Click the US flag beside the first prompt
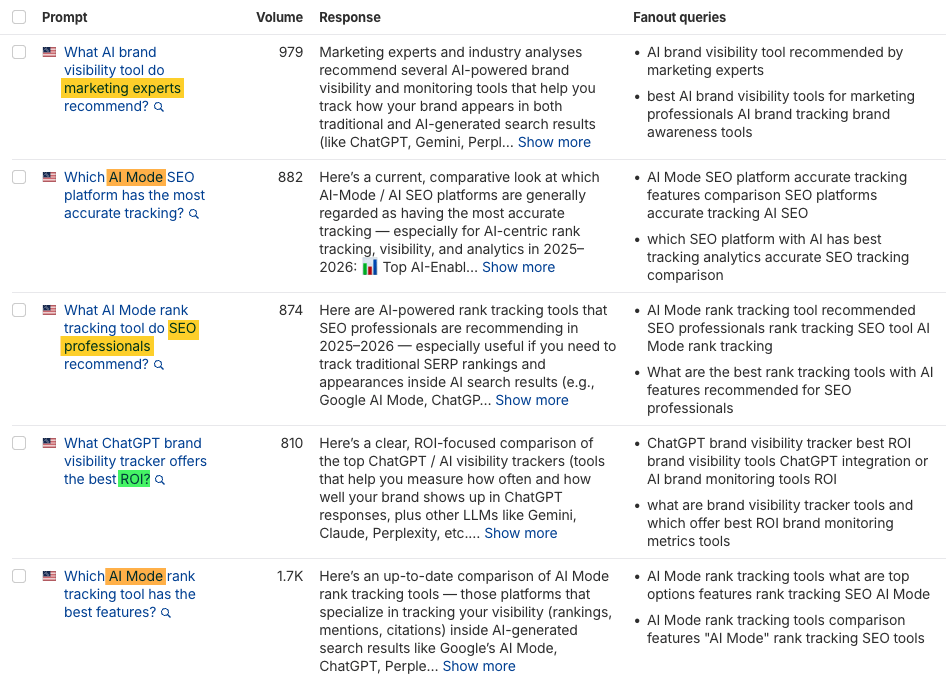Image resolution: width=946 pixels, height=683 pixels. (x=49, y=51)
